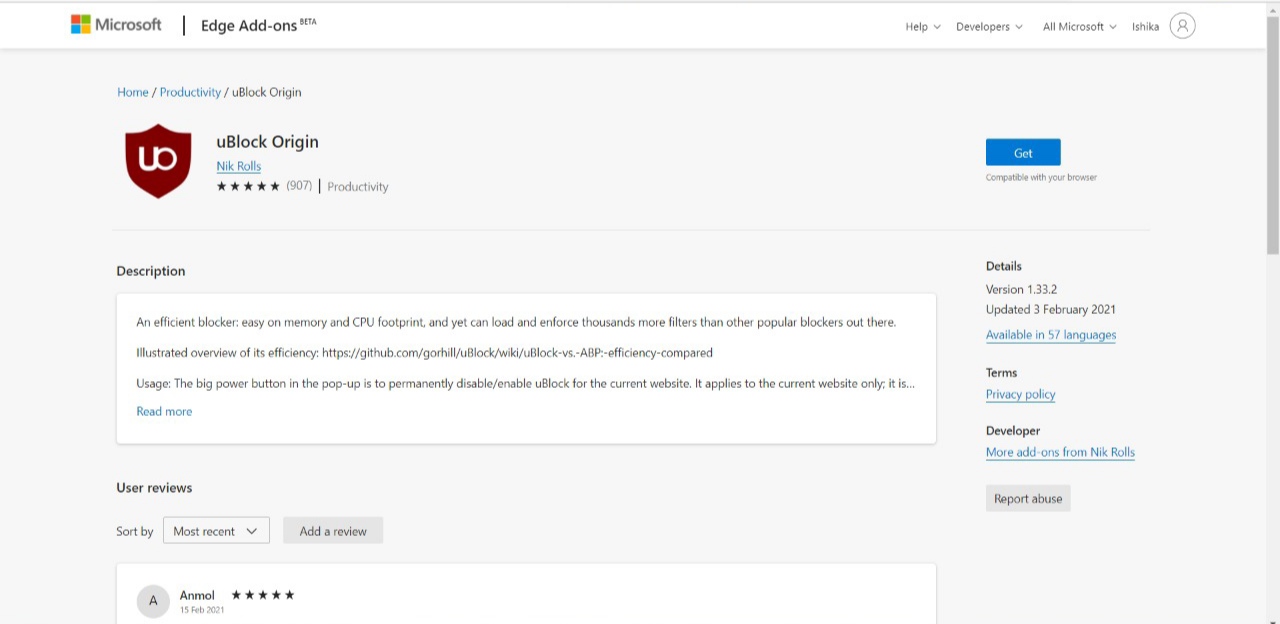Click the uBlock Origin title heading
Image resolution: width=1280 pixels, height=624 pixels.
pyautogui.click(x=268, y=142)
